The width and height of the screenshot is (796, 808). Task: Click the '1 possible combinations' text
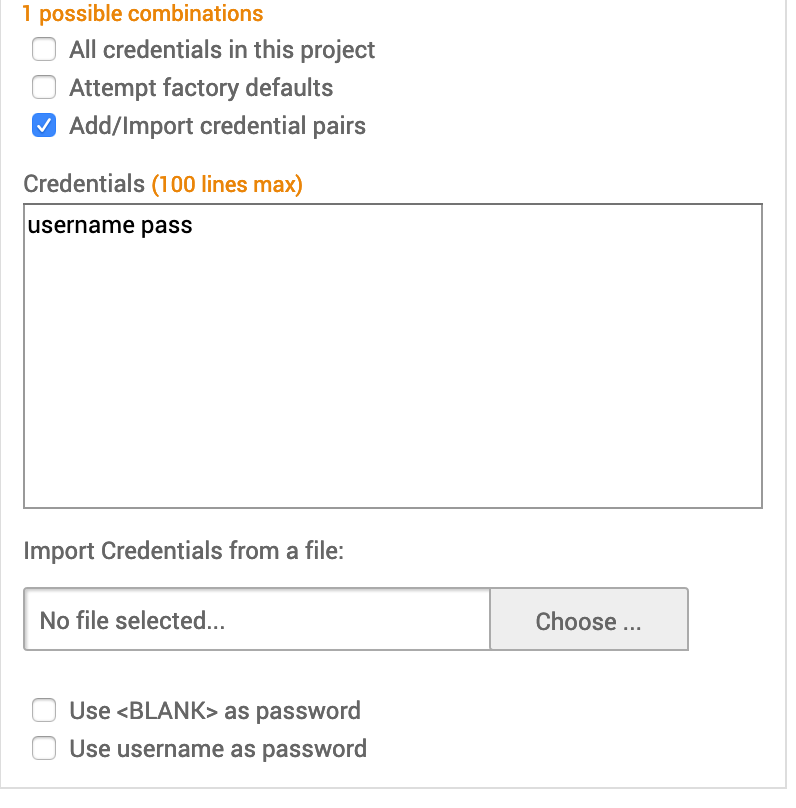(x=142, y=14)
